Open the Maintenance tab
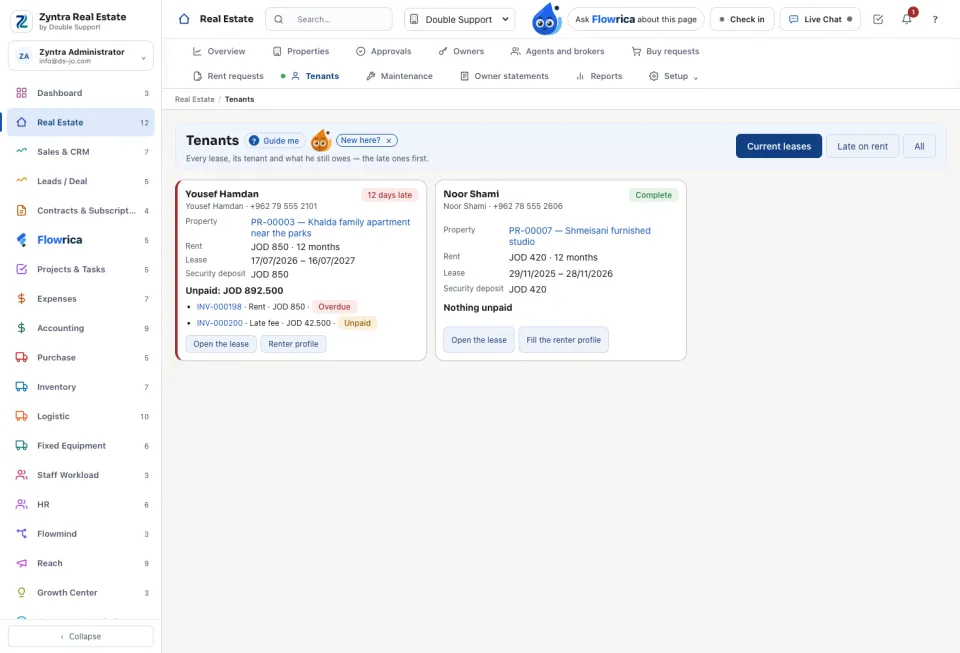Viewport: 960px width, 653px height. (x=399, y=76)
